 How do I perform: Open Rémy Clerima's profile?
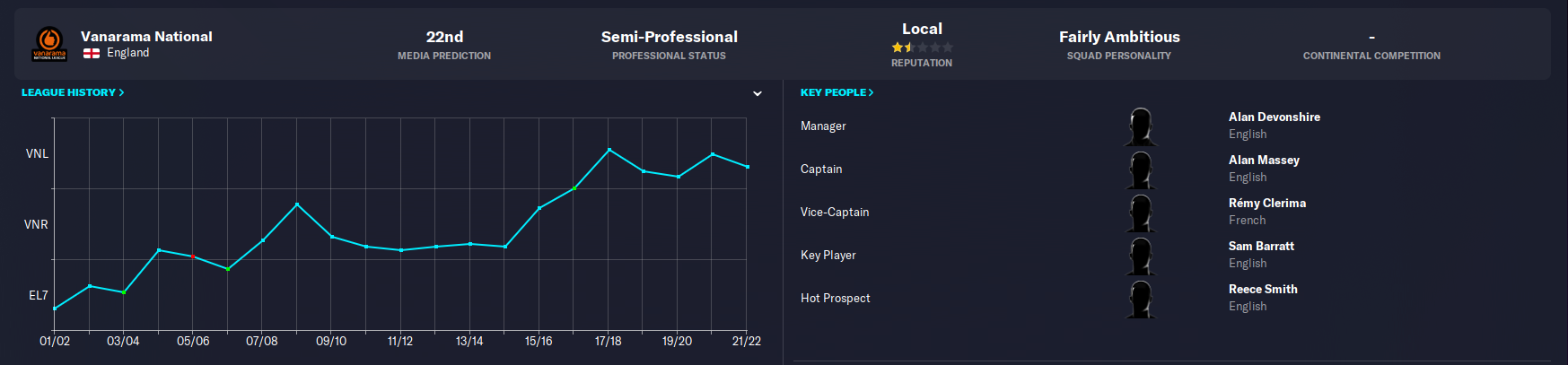[1267, 203]
